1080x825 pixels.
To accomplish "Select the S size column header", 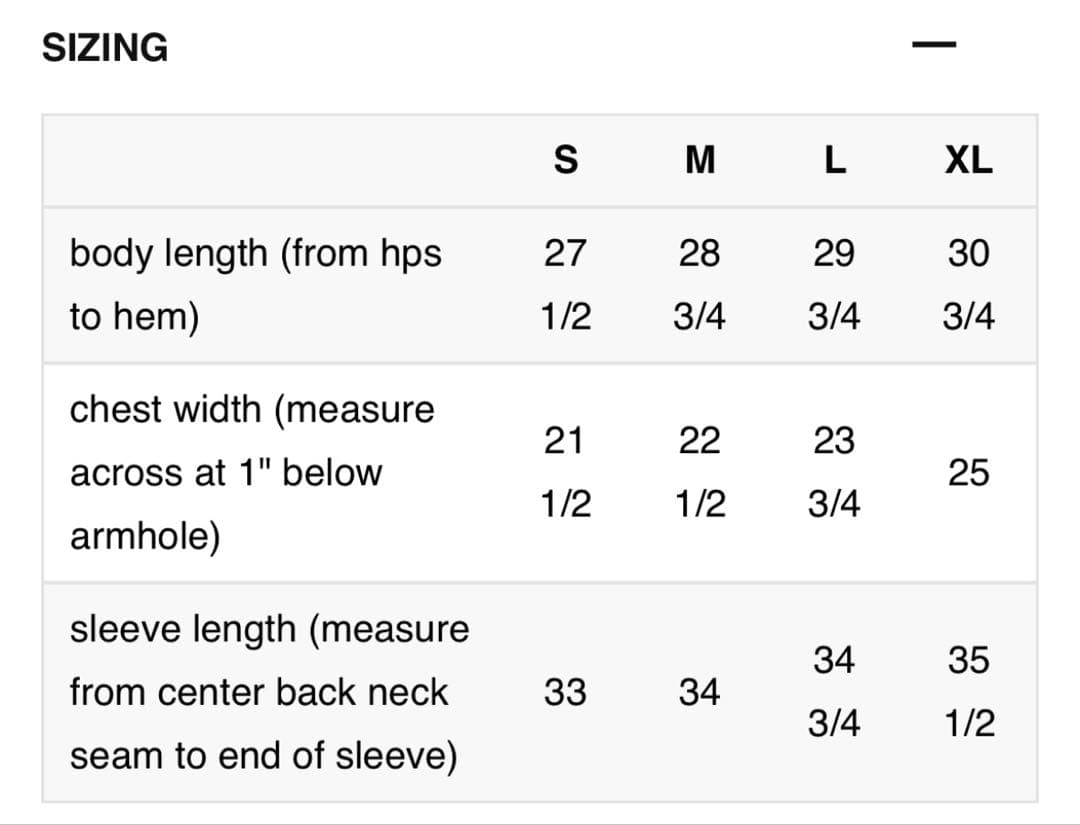I will click(x=565, y=160).
